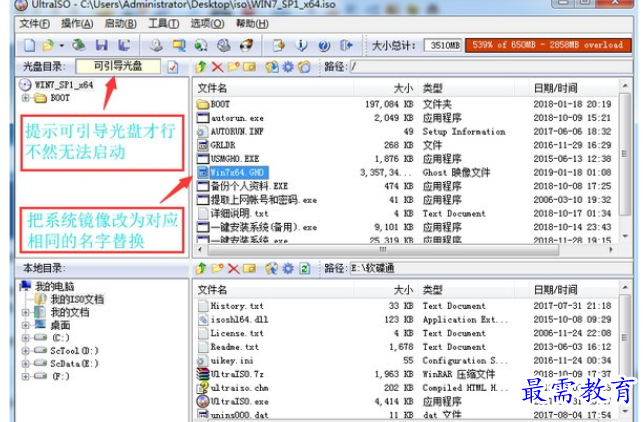Expand the ScTool(D:) drive node
This screenshot has height=422, width=643.
[25, 351]
